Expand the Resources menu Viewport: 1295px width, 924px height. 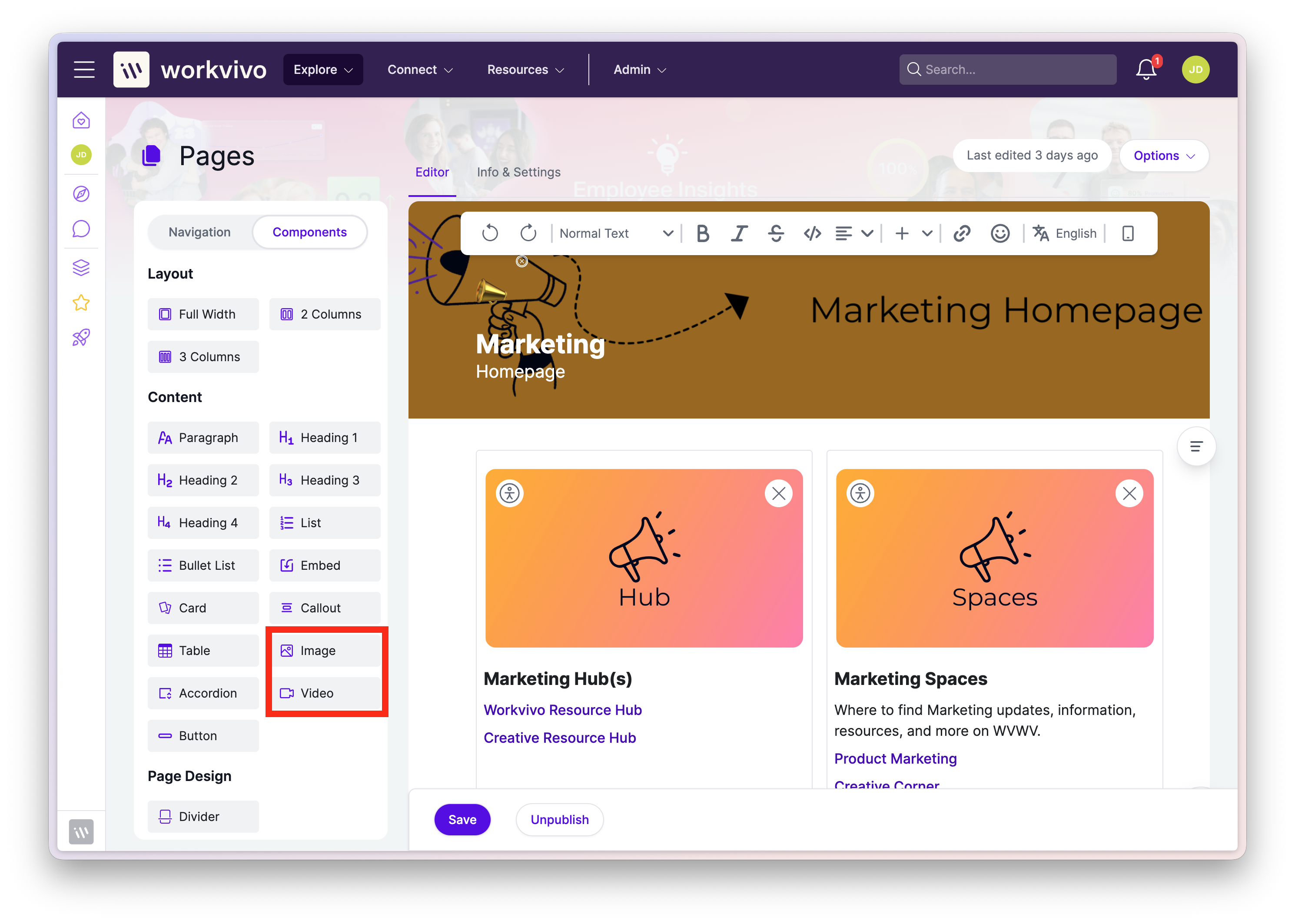point(525,70)
